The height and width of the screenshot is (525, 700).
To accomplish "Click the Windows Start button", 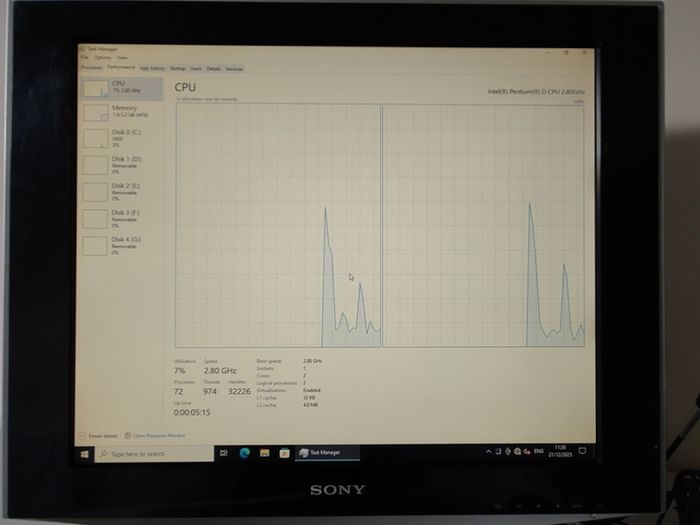I will (84, 454).
